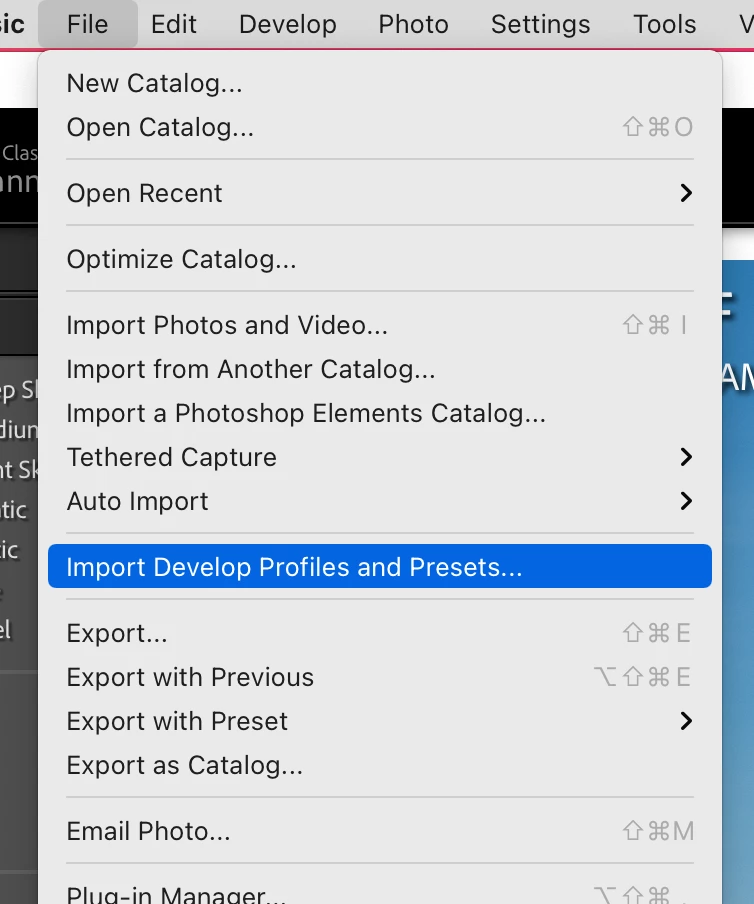
Task: Open the Edit menu
Action: (174, 24)
